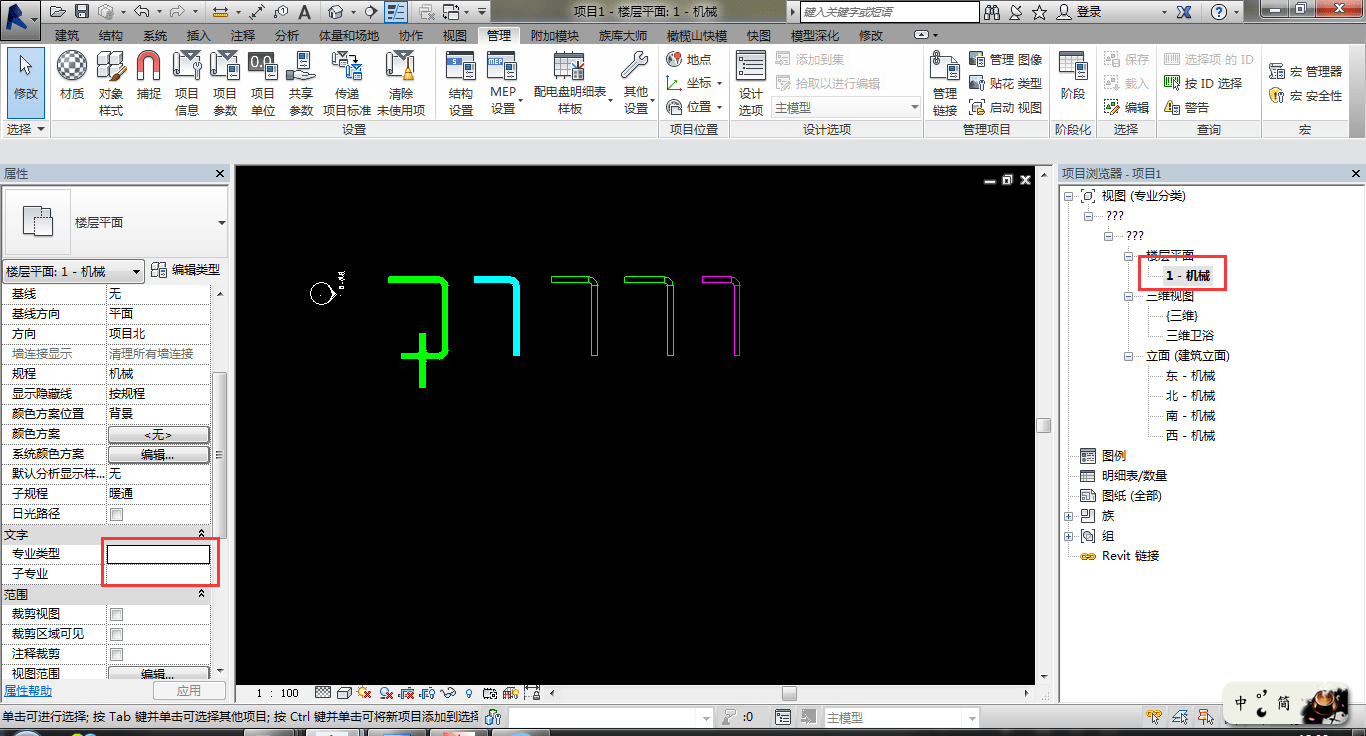Open 宏 管理器 (Macro Manager)
Screen dimensions: 1366x736
pos(1306,71)
